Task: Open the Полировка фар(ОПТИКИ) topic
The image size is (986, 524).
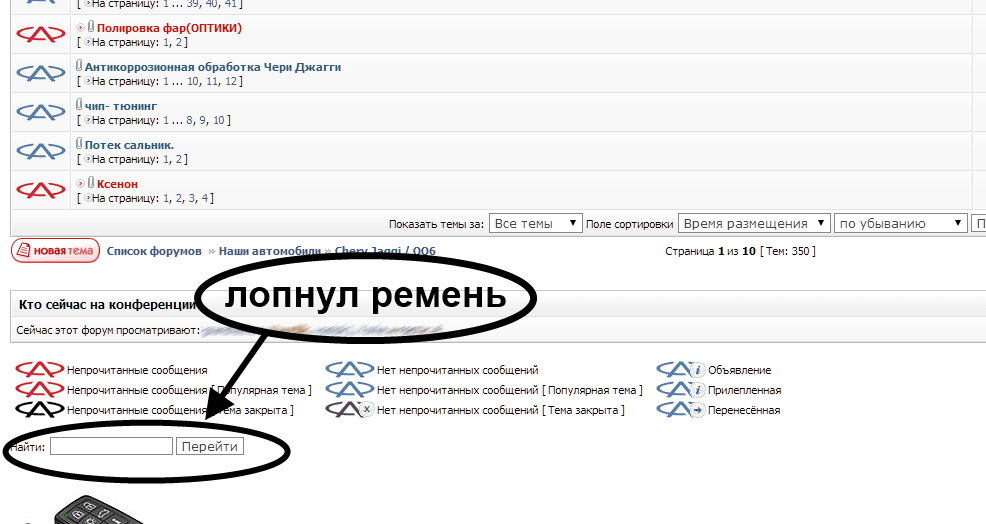Action: click(169, 28)
